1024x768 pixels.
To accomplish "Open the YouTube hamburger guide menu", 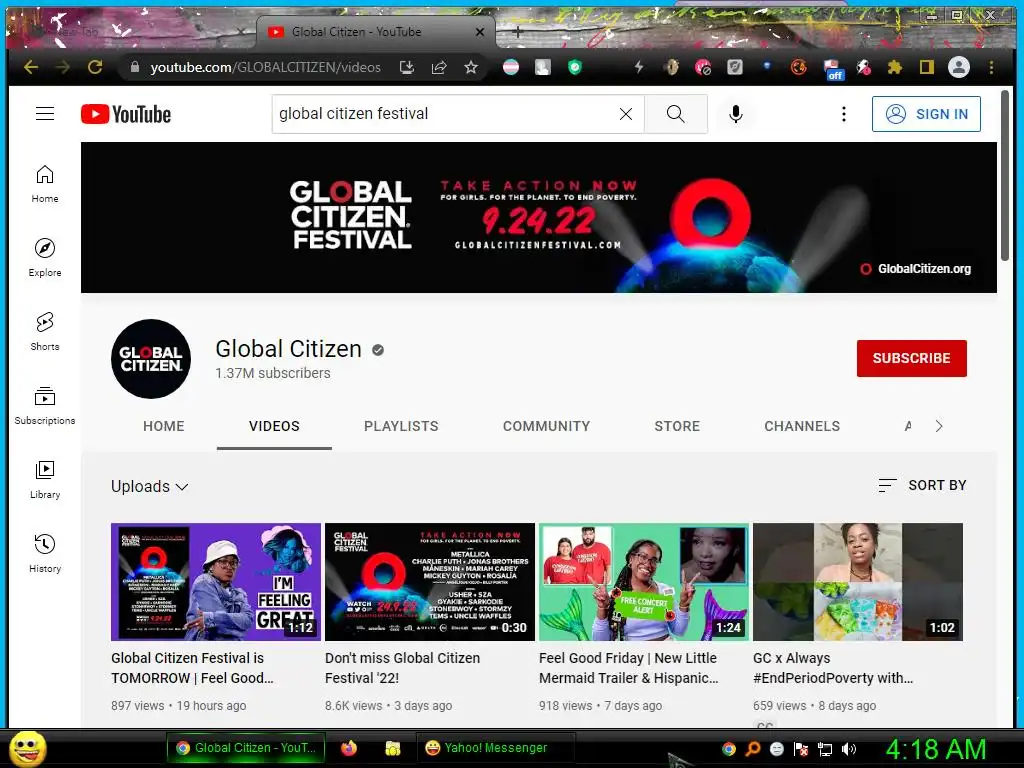I will (44, 114).
